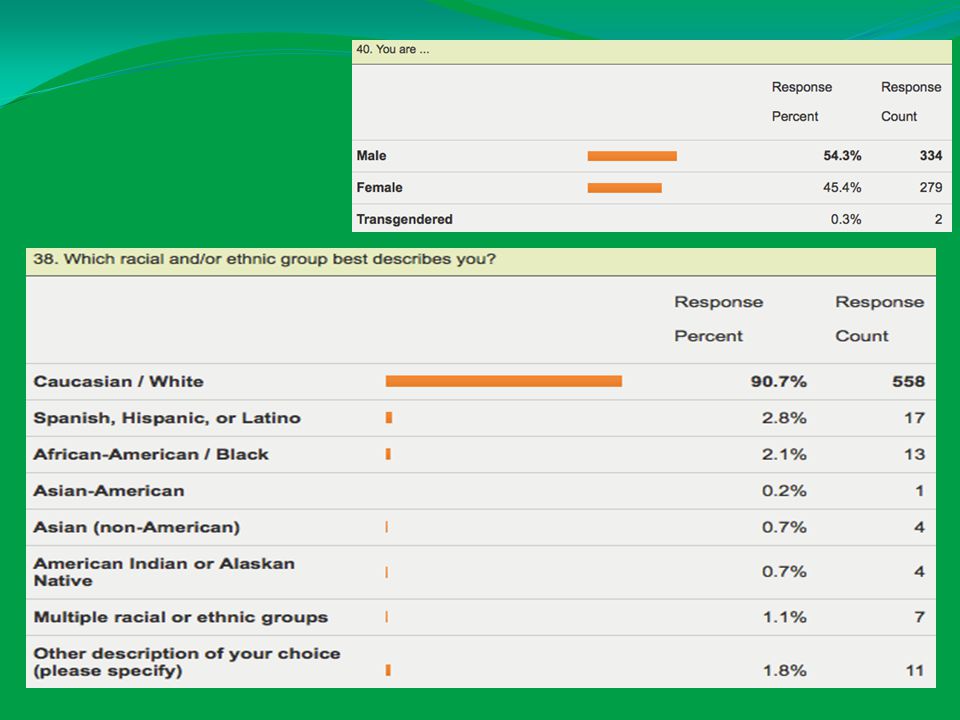Click the Female response bar
The height and width of the screenshot is (720, 960).
[624, 188]
